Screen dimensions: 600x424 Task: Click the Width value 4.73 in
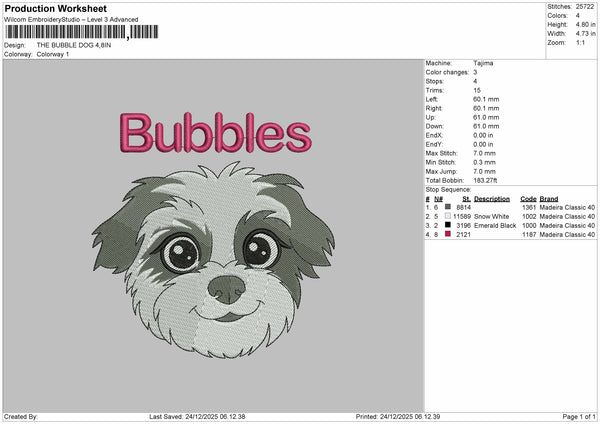tap(585, 34)
